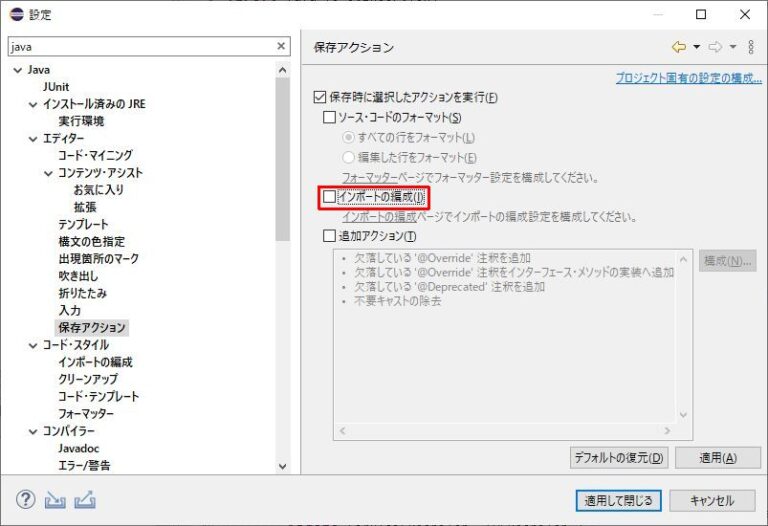Image resolution: width=768 pixels, height=526 pixels.
Task: Collapse インストール済みの JRE node
Action: [33, 104]
